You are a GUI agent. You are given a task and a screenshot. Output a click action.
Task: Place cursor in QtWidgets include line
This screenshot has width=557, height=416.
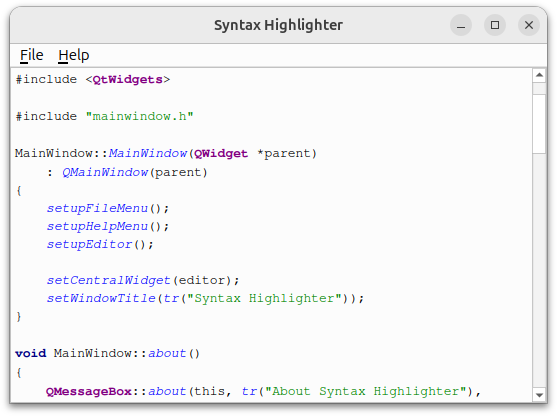click(x=93, y=79)
